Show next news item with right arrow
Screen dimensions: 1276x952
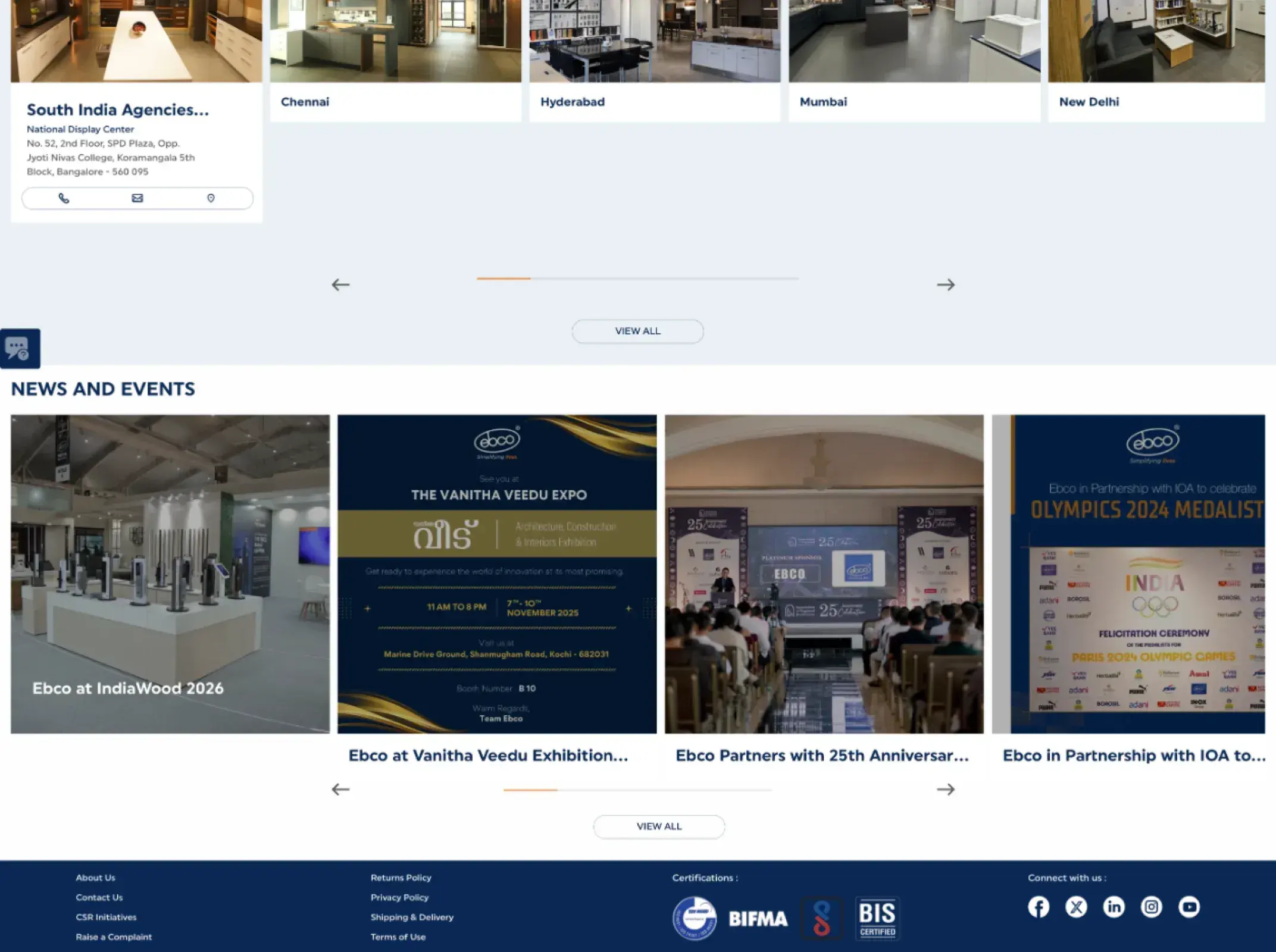946,790
